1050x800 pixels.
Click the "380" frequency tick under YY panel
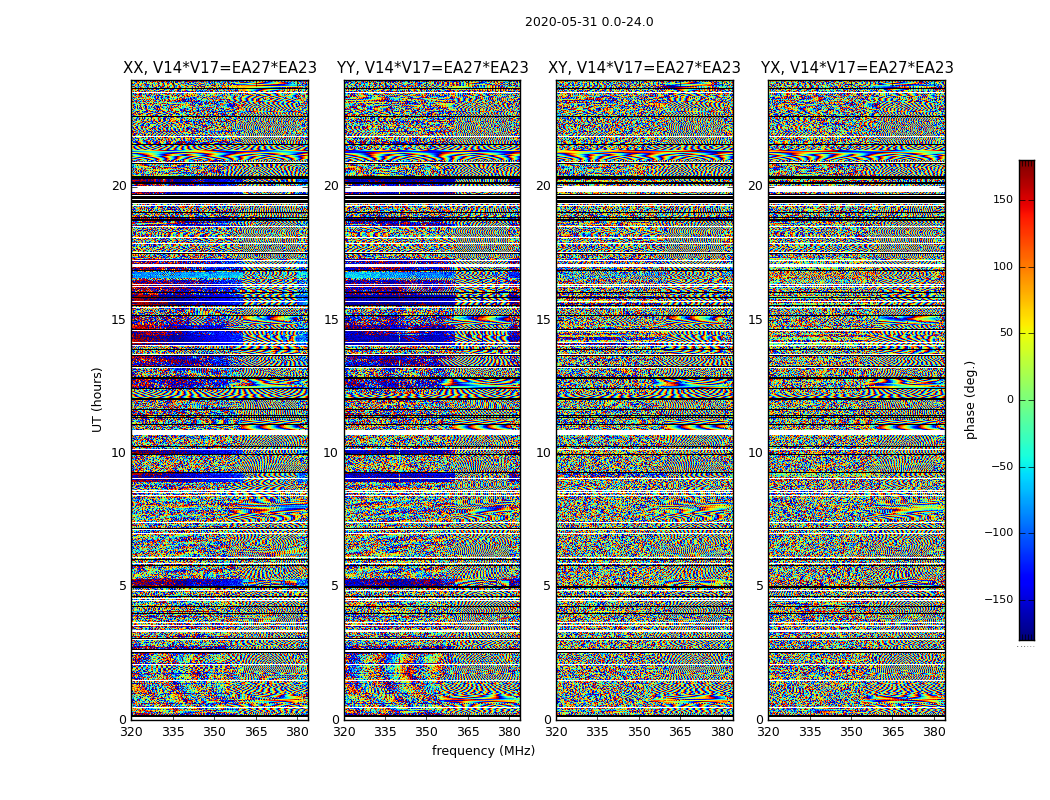pos(510,732)
